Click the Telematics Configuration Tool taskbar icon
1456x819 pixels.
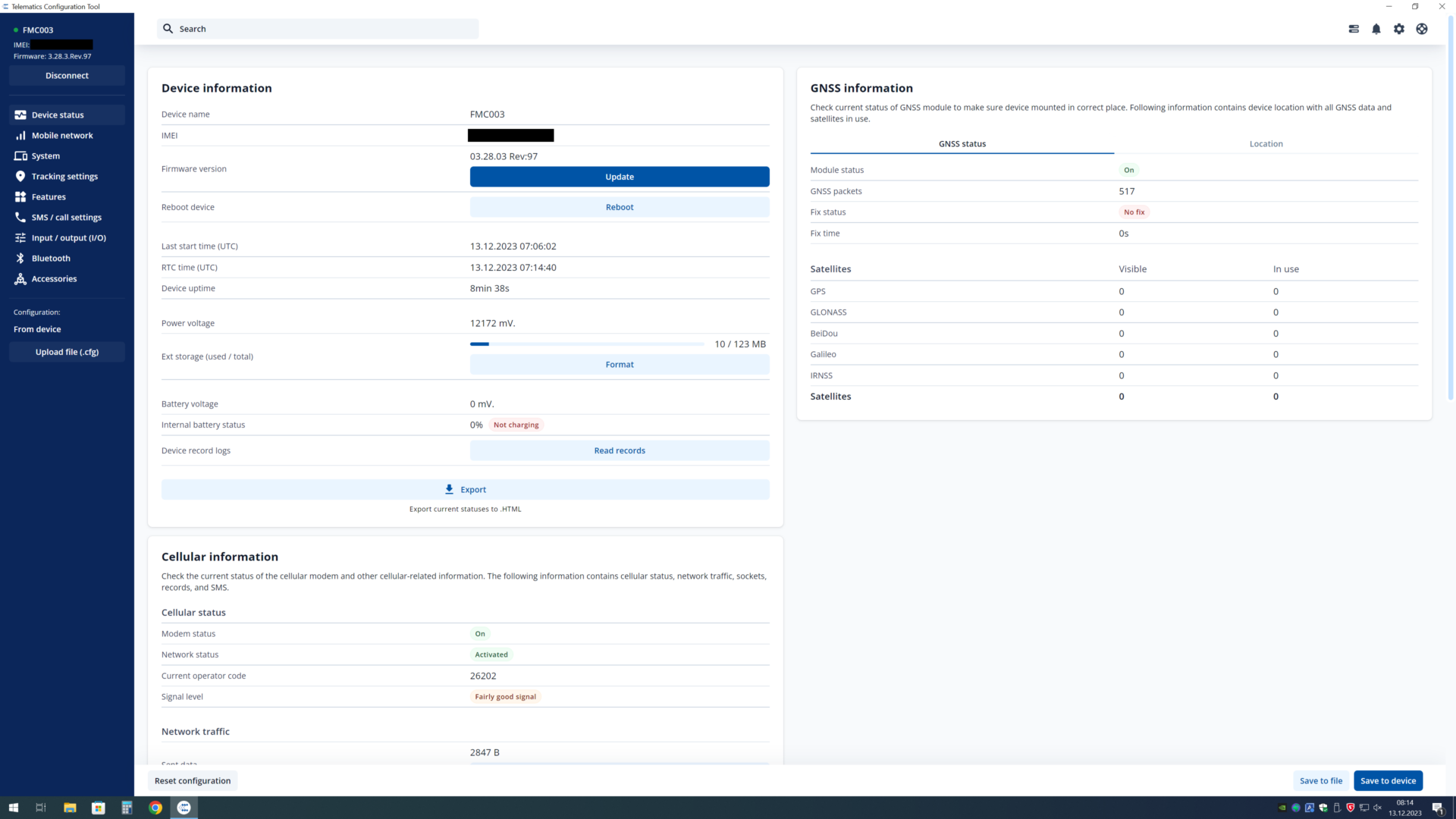[x=184, y=808]
